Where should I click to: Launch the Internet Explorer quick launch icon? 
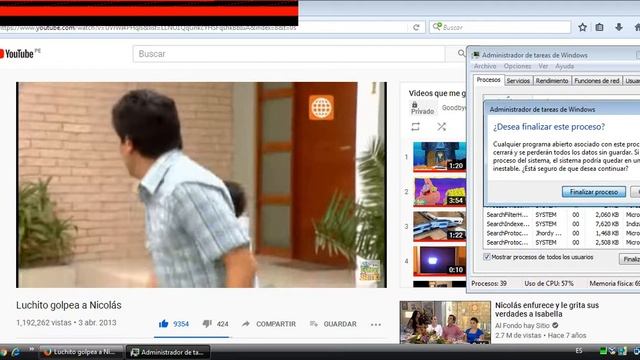(x=16, y=352)
